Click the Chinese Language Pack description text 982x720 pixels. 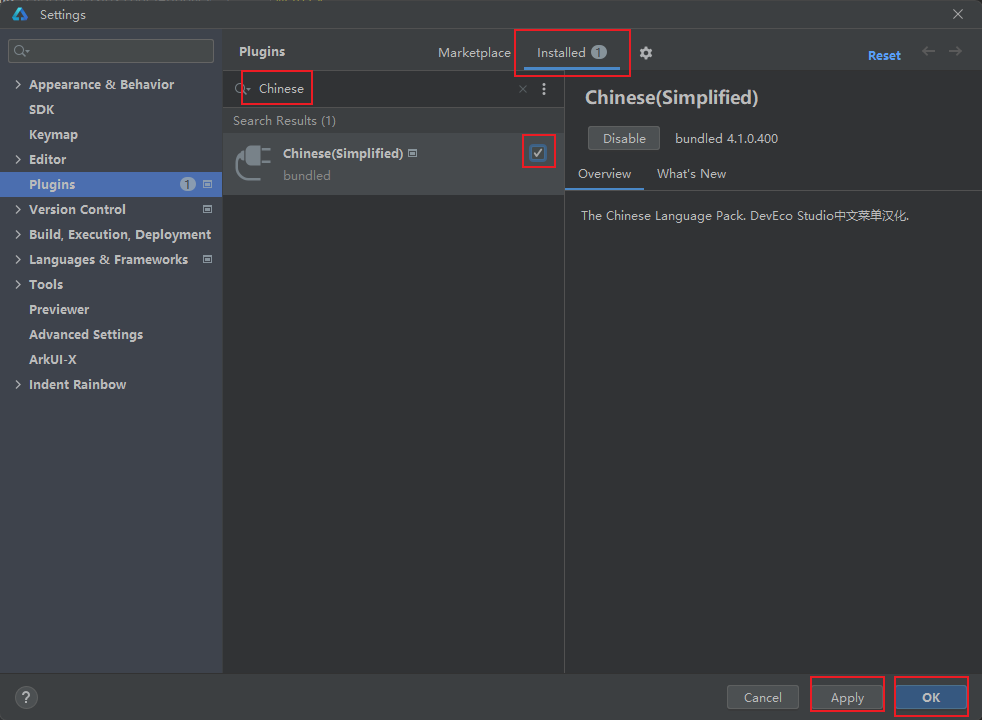745,215
